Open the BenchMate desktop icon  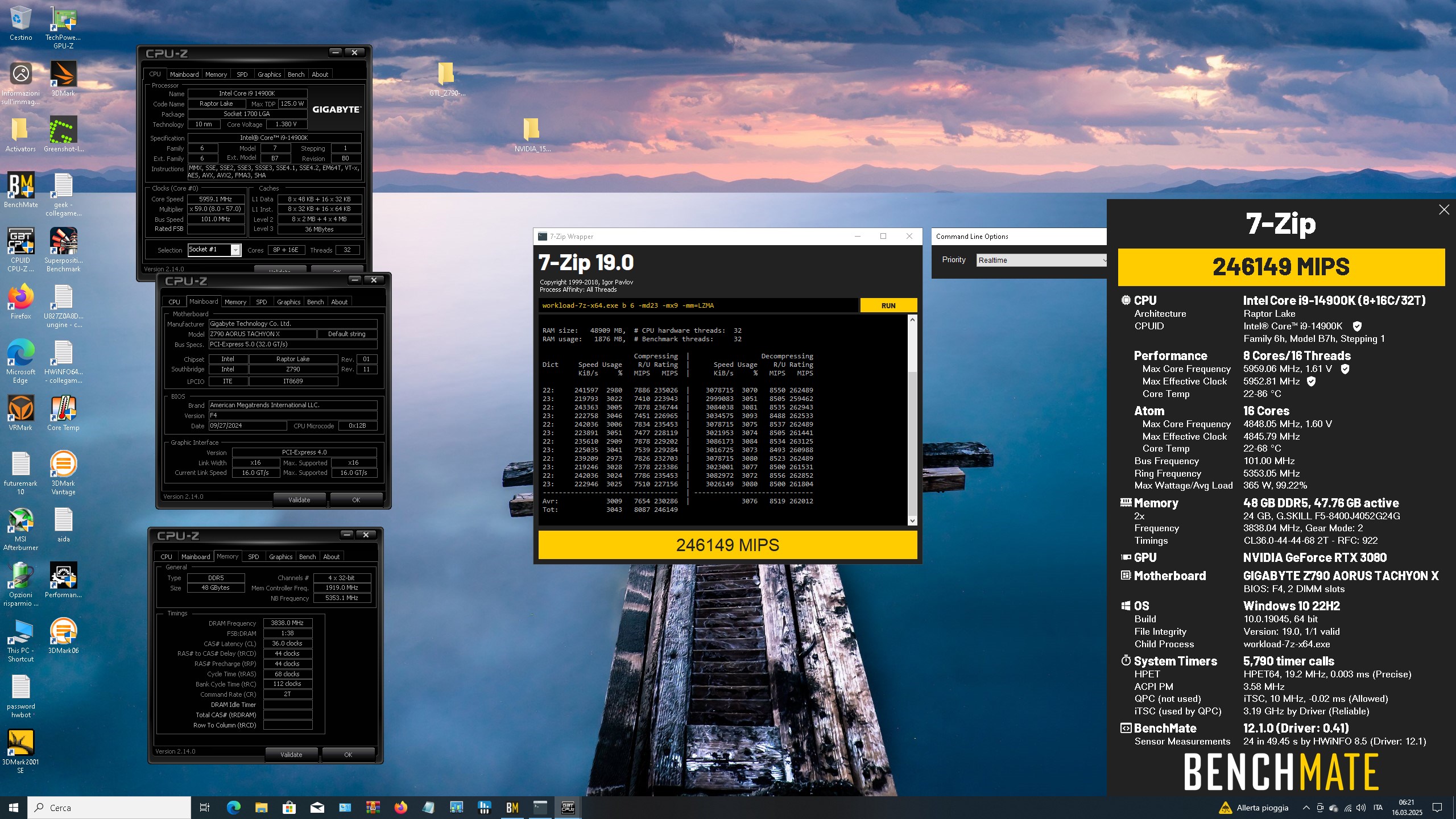coord(21,190)
